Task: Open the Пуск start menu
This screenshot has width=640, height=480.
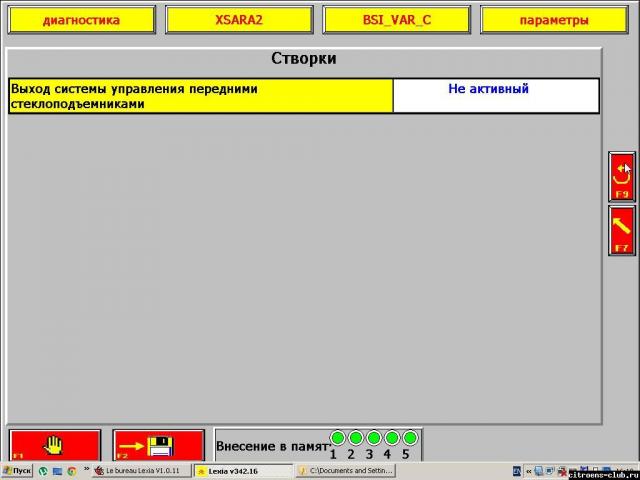Action: [17, 471]
